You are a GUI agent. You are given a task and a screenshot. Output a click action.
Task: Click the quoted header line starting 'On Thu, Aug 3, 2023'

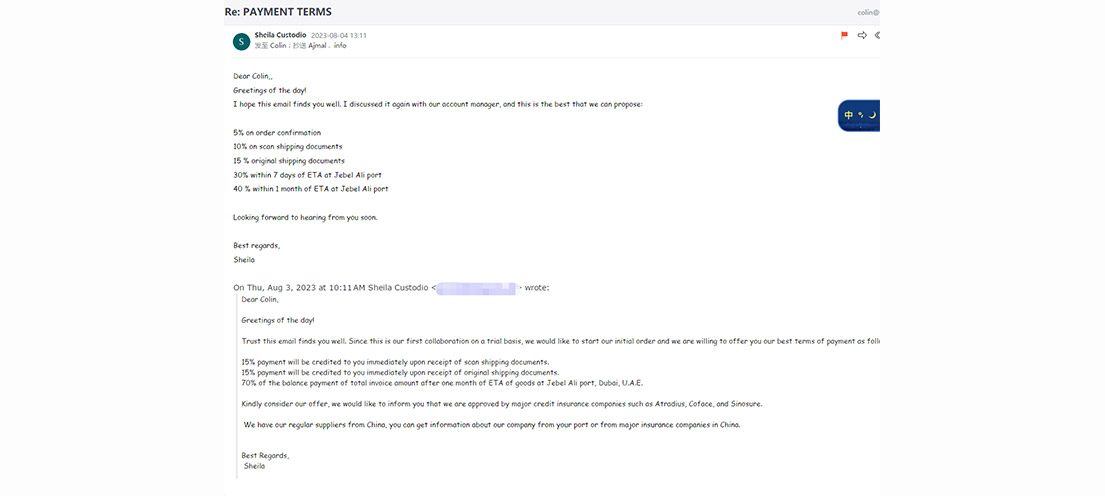pos(391,287)
